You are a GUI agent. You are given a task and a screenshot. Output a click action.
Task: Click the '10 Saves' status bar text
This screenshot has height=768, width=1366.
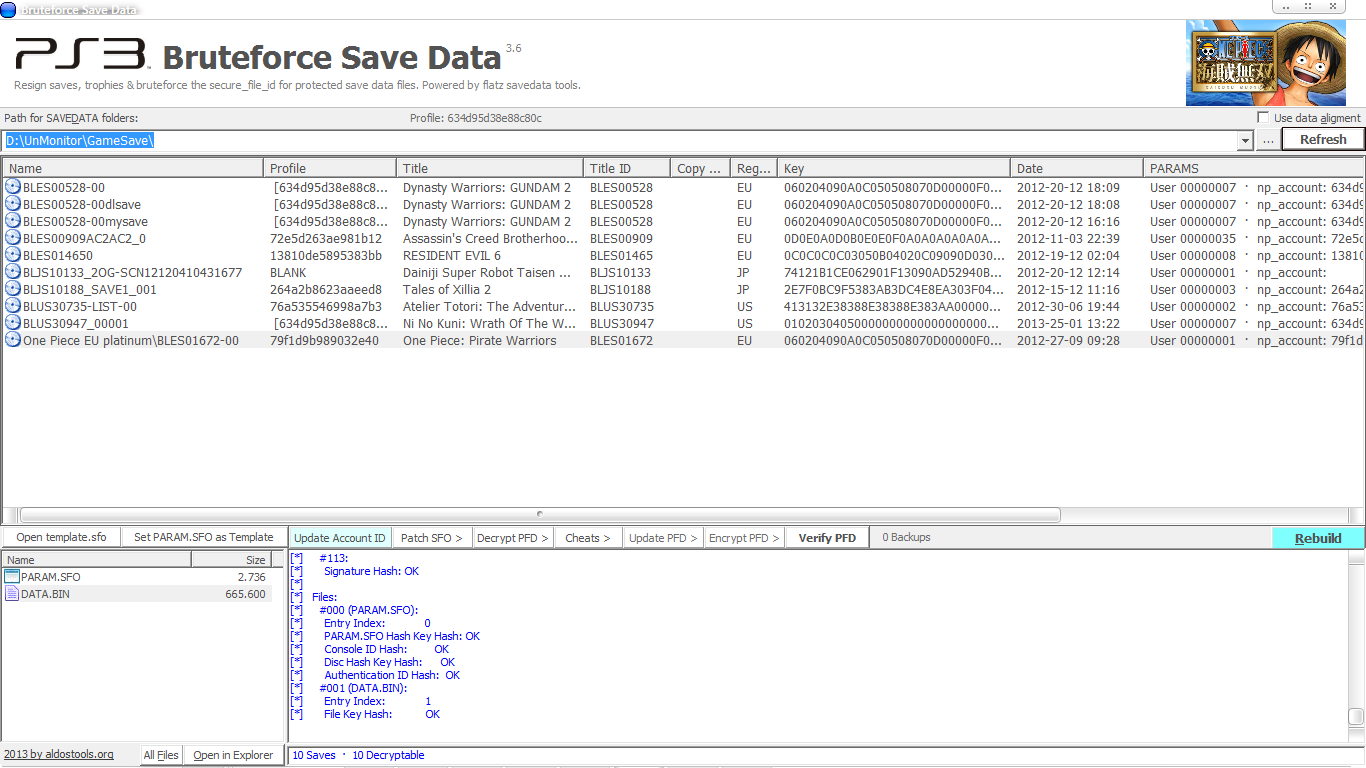pos(314,756)
